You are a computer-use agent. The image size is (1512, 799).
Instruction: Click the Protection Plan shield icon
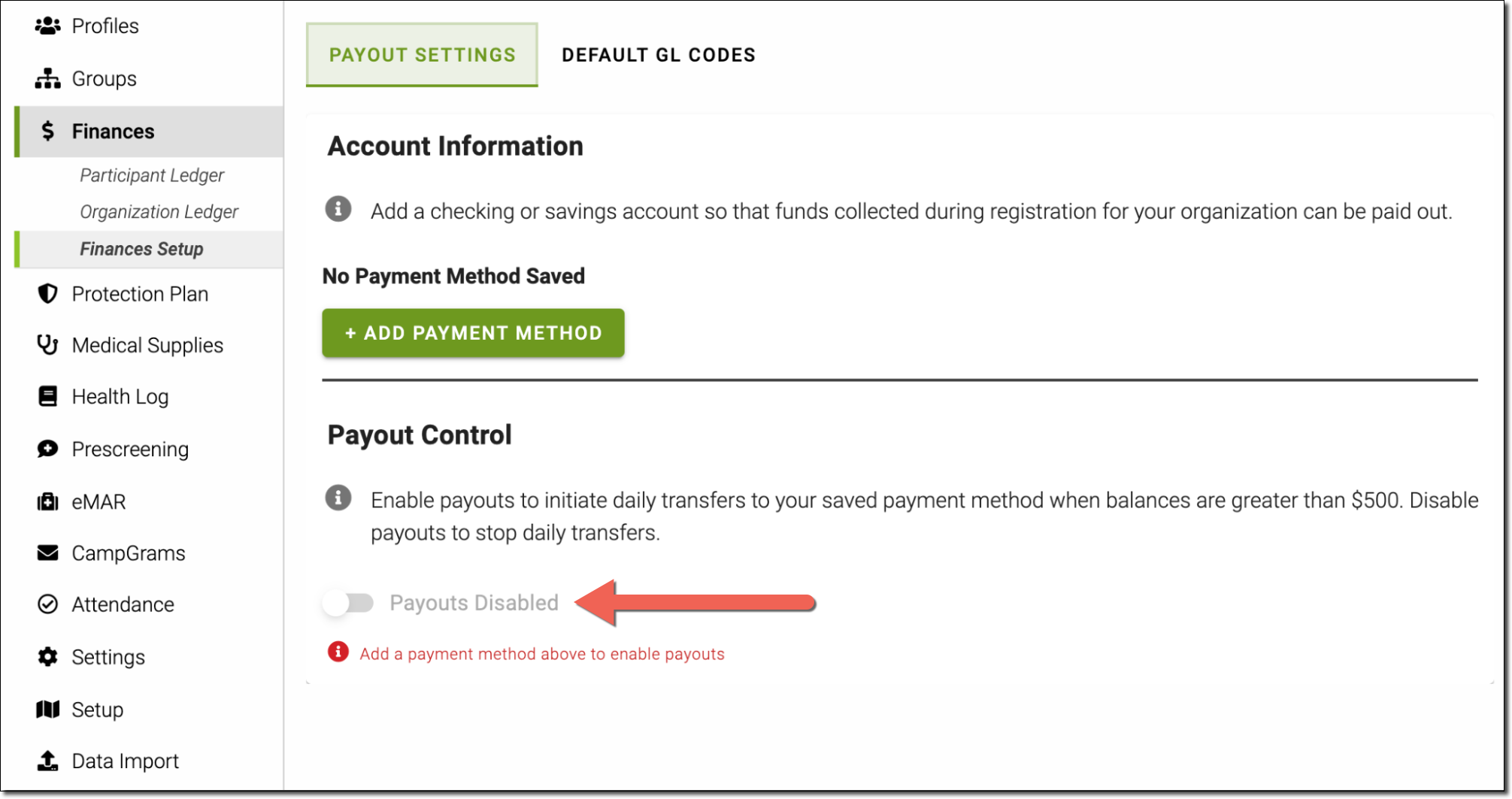47,294
